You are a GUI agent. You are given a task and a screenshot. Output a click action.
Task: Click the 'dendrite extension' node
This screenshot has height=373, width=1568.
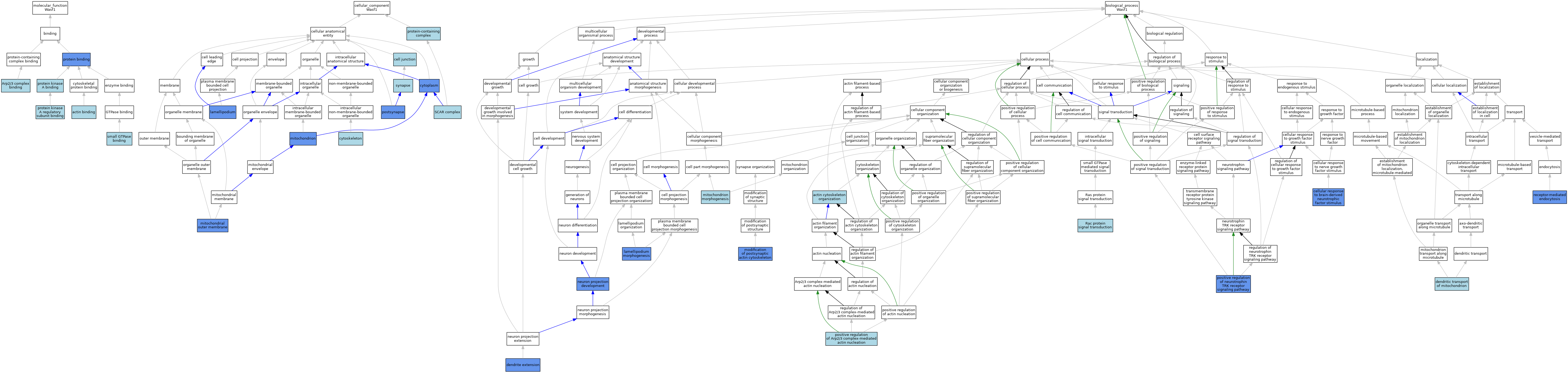pyautogui.click(x=523, y=365)
